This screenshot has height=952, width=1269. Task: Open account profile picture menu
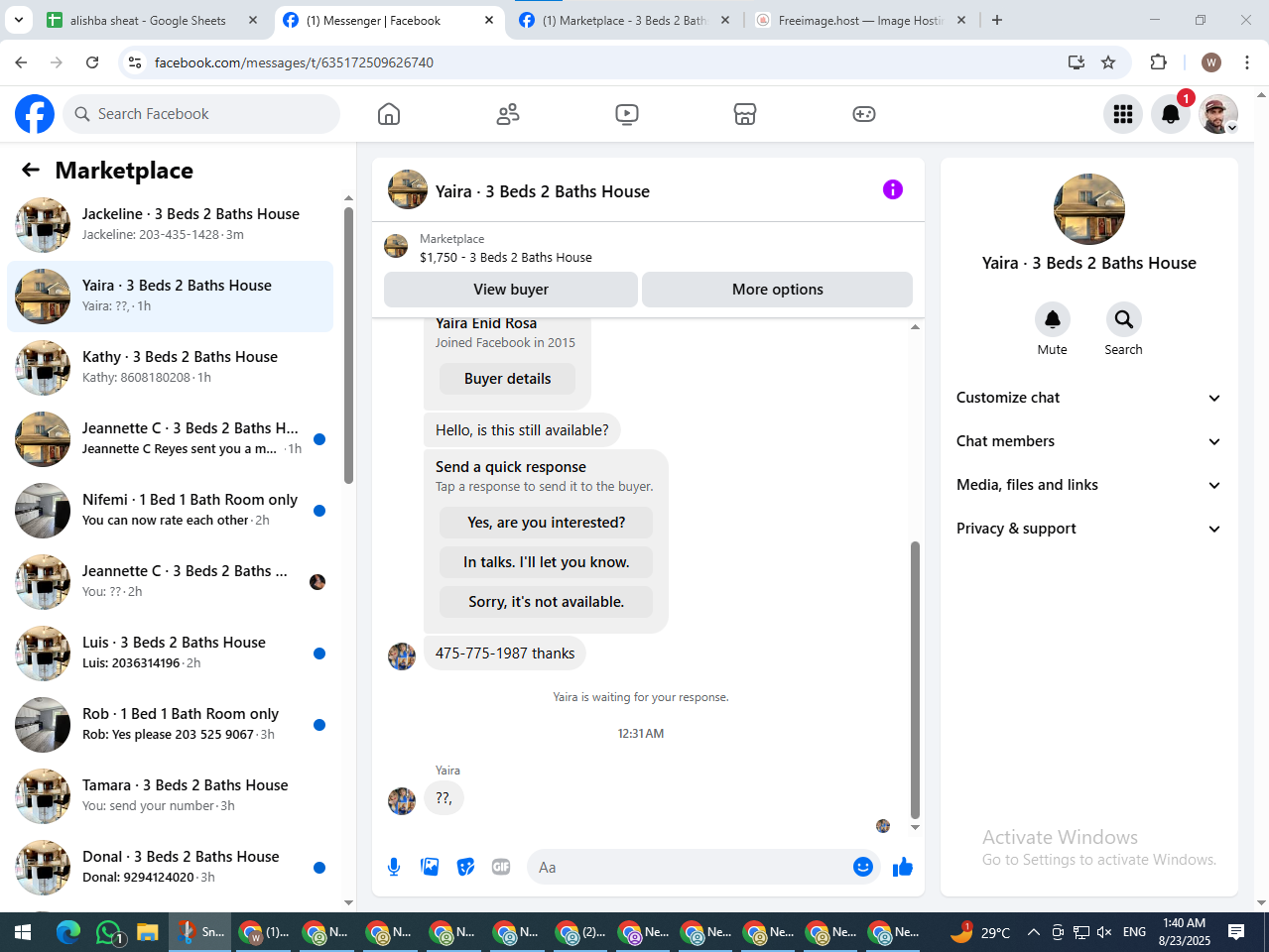click(1218, 114)
